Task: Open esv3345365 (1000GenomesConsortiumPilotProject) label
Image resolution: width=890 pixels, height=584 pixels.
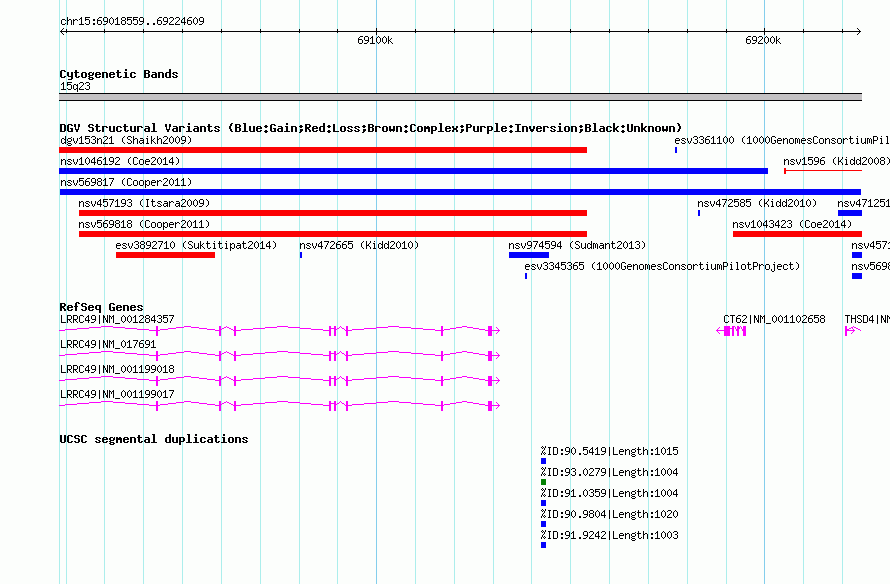Action: pyautogui.click(x=662, y=266)
